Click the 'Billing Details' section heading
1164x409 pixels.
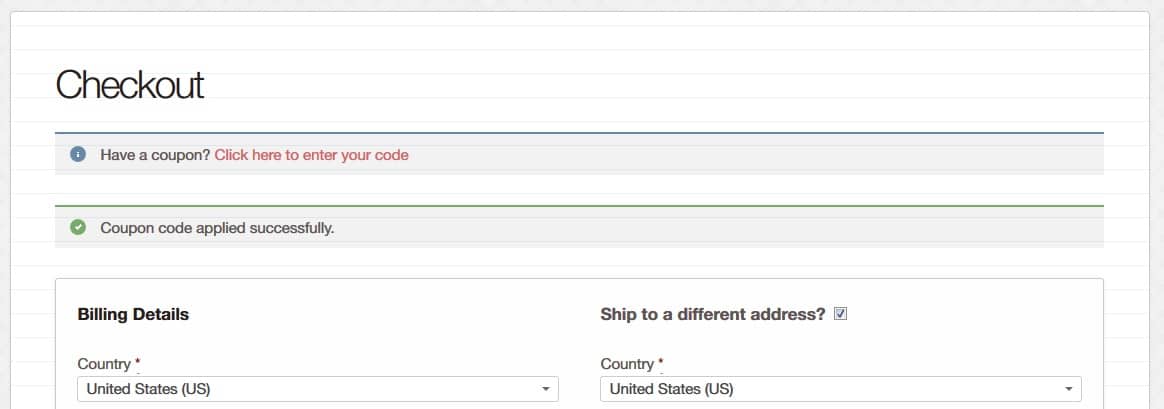pyautogui.click(x=133, y=314)
